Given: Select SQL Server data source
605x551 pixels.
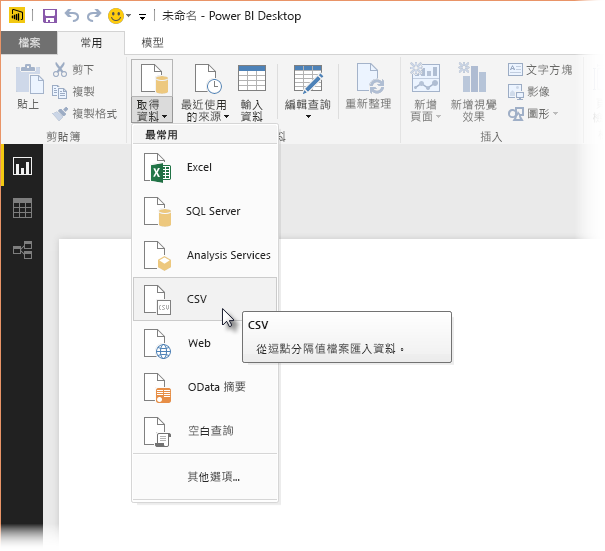Looking at the screenshot, I should 205,211.
